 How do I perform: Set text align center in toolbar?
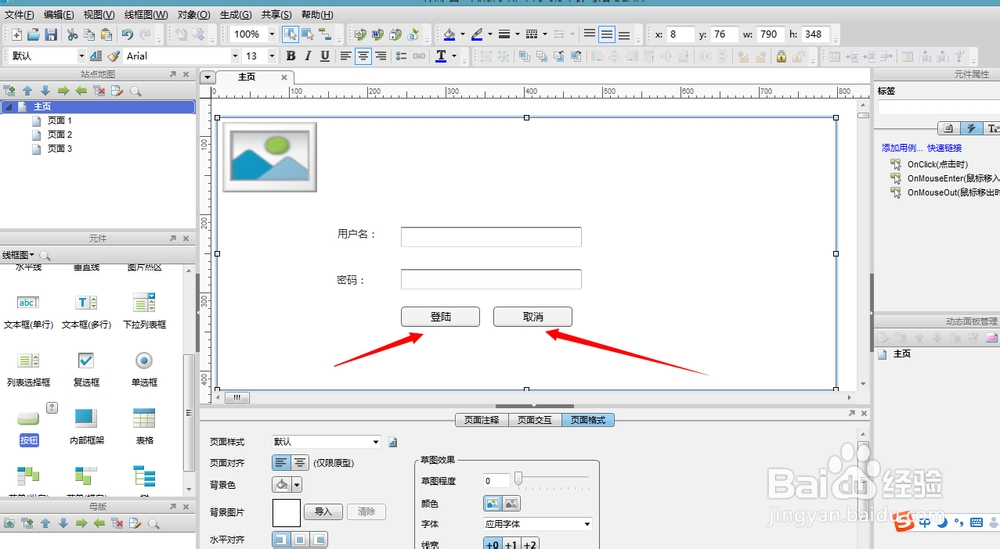(363, 56)
